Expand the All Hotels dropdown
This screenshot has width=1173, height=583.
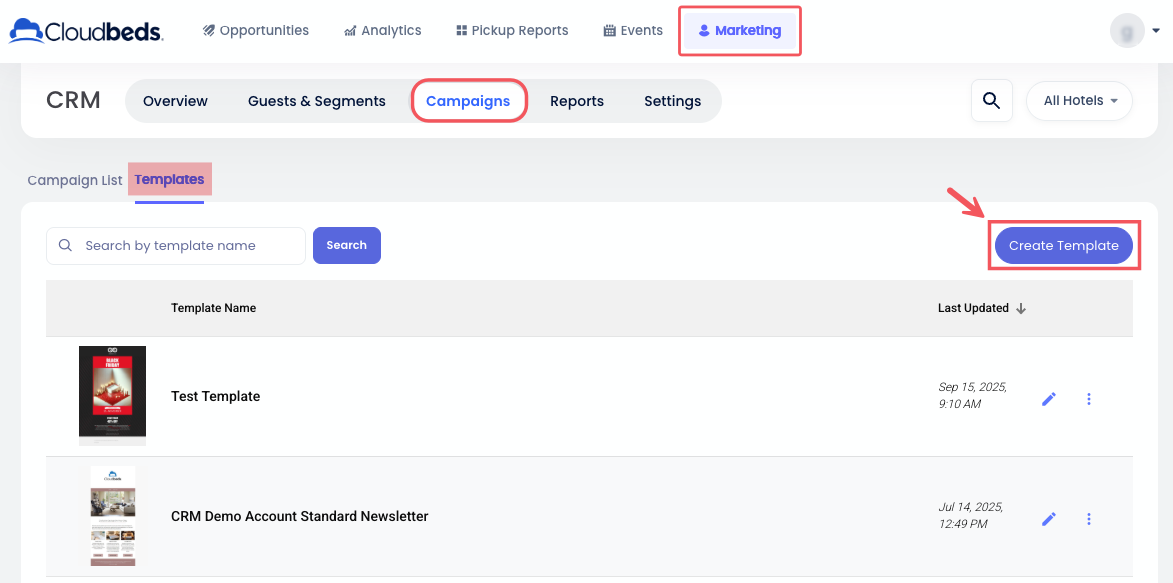[1079, 100]
